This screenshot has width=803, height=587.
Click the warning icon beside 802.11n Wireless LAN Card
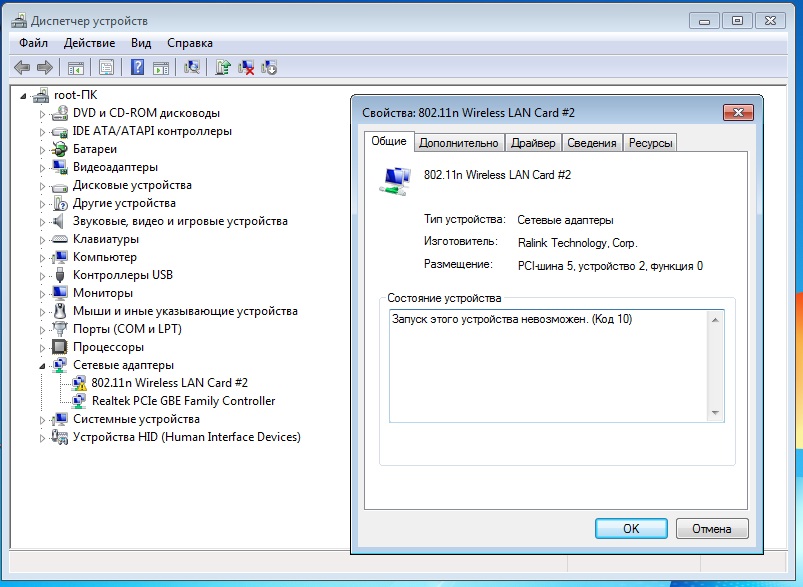coord(79,383)
